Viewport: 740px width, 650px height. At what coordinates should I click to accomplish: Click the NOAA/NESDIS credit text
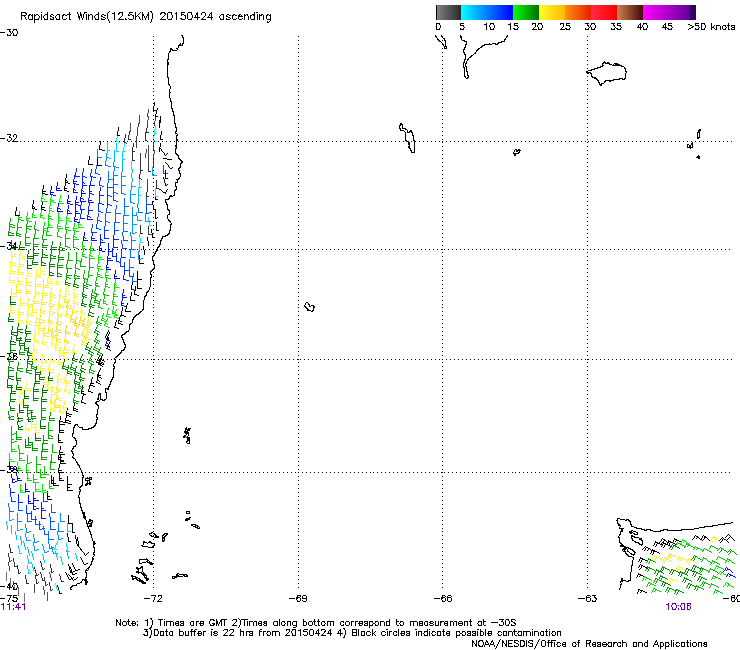click(589, 644)
